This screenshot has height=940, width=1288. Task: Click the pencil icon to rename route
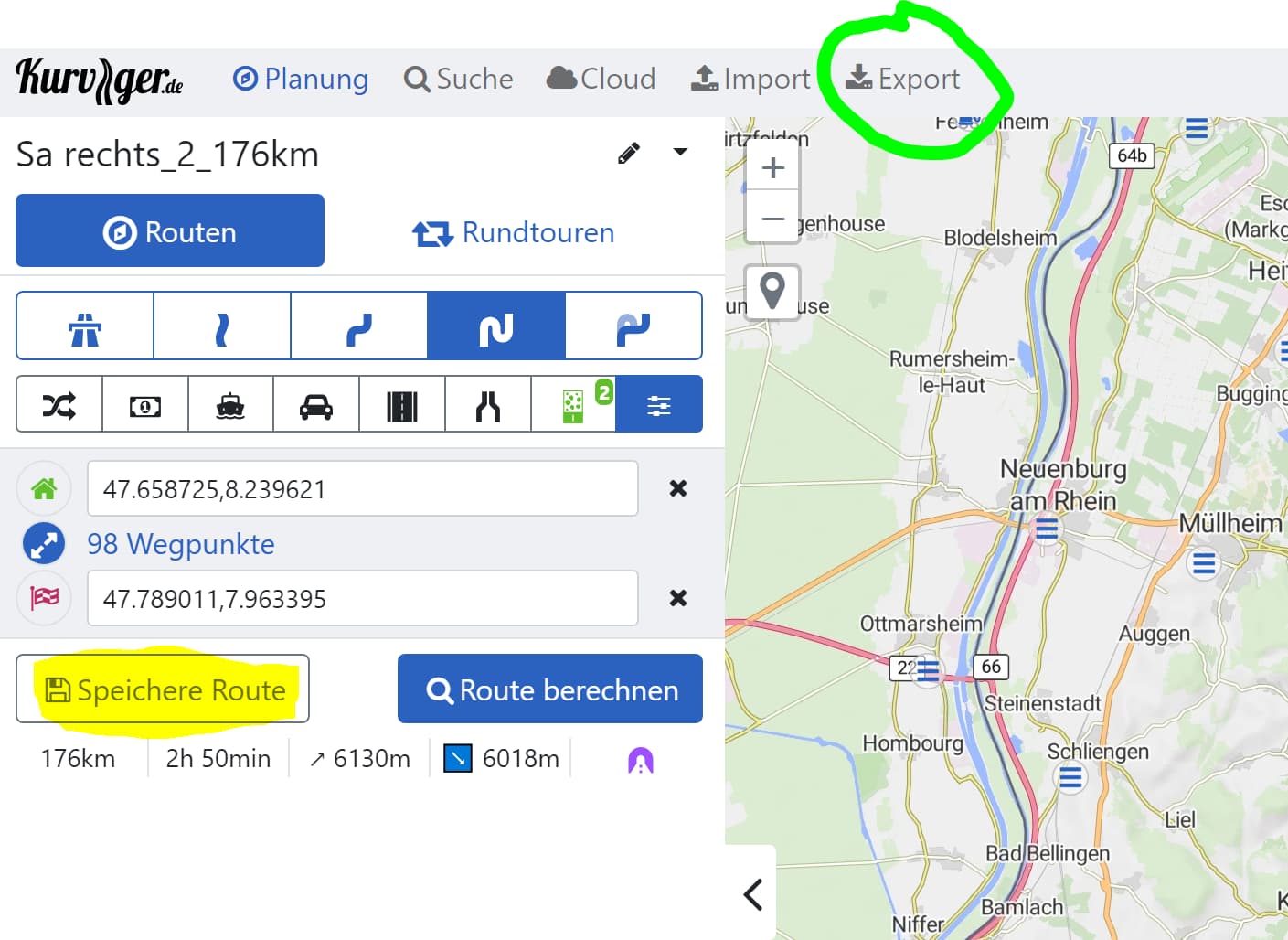pyautogui.click(x=628, y=153)
